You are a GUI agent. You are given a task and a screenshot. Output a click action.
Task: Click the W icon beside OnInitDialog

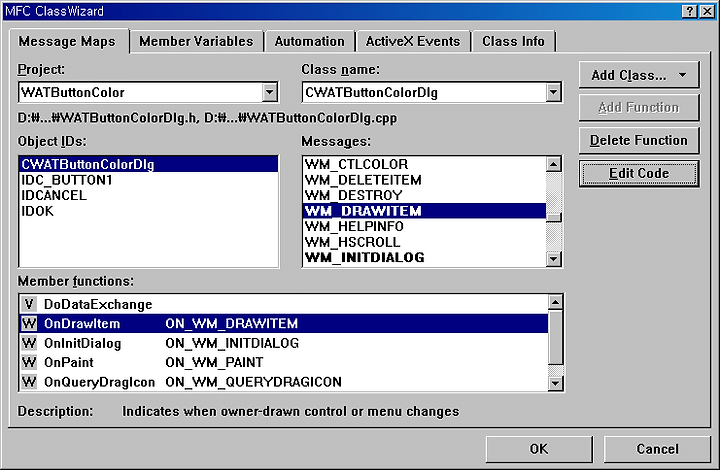29,343
